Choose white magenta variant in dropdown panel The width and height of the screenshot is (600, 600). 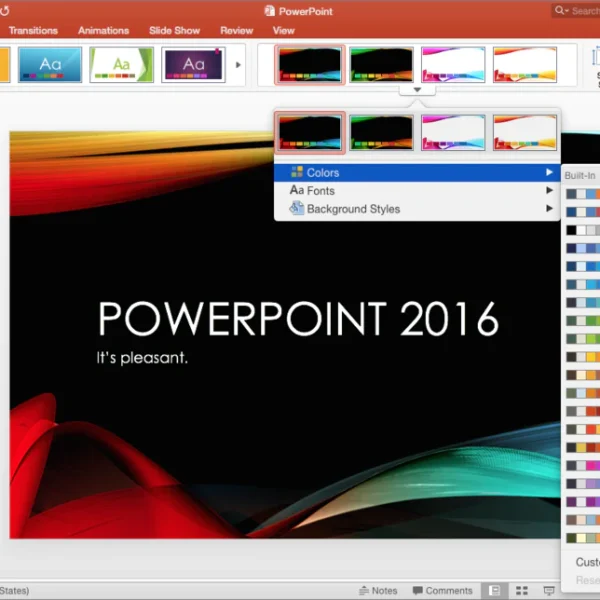coord(453,132)
